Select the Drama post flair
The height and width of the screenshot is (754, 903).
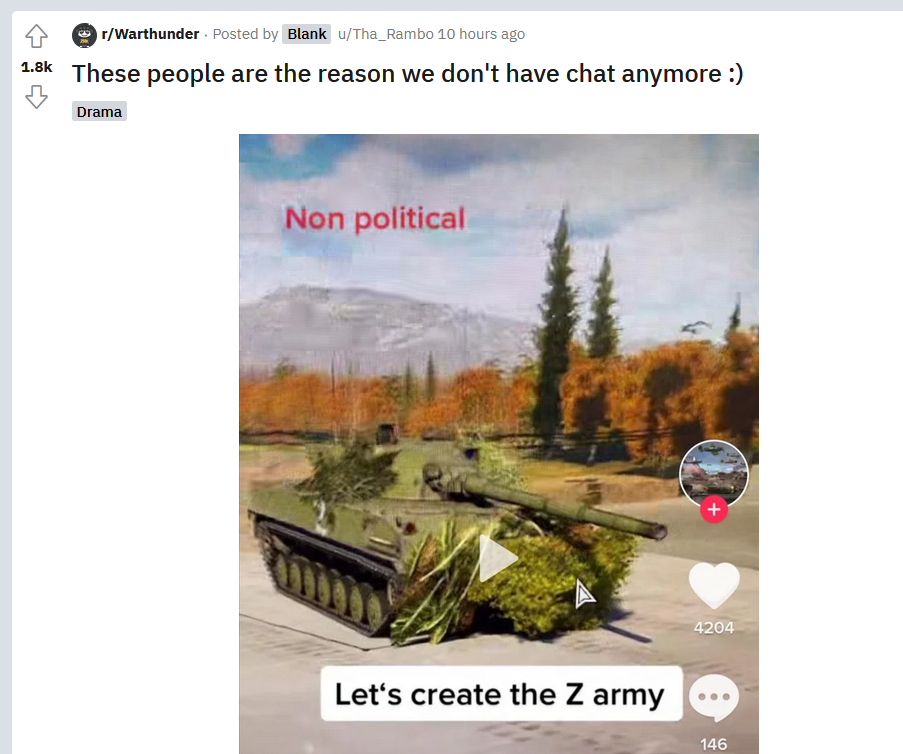[x=99, y=112]
